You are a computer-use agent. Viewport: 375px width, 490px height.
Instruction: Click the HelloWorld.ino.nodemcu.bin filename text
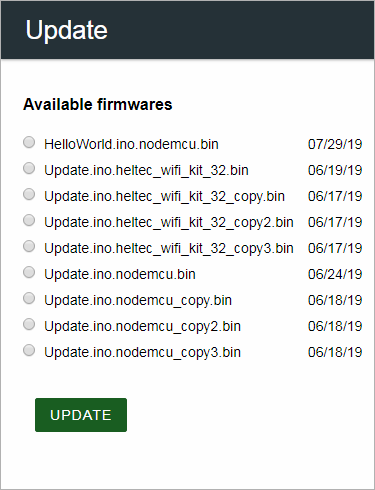pyautogui.click(x=131, y=144)
